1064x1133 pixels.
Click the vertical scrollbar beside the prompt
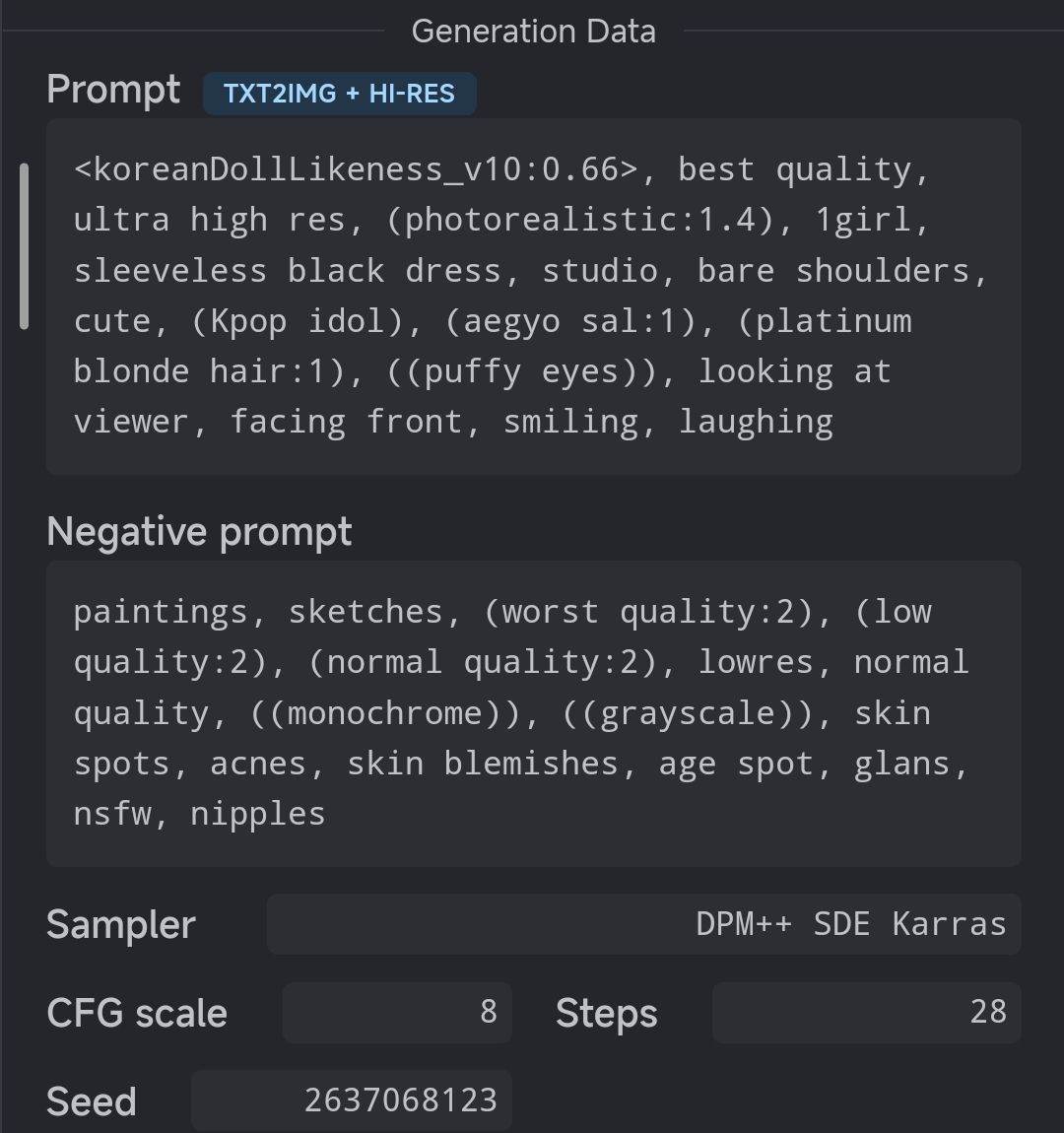click(x=24, y=246)
